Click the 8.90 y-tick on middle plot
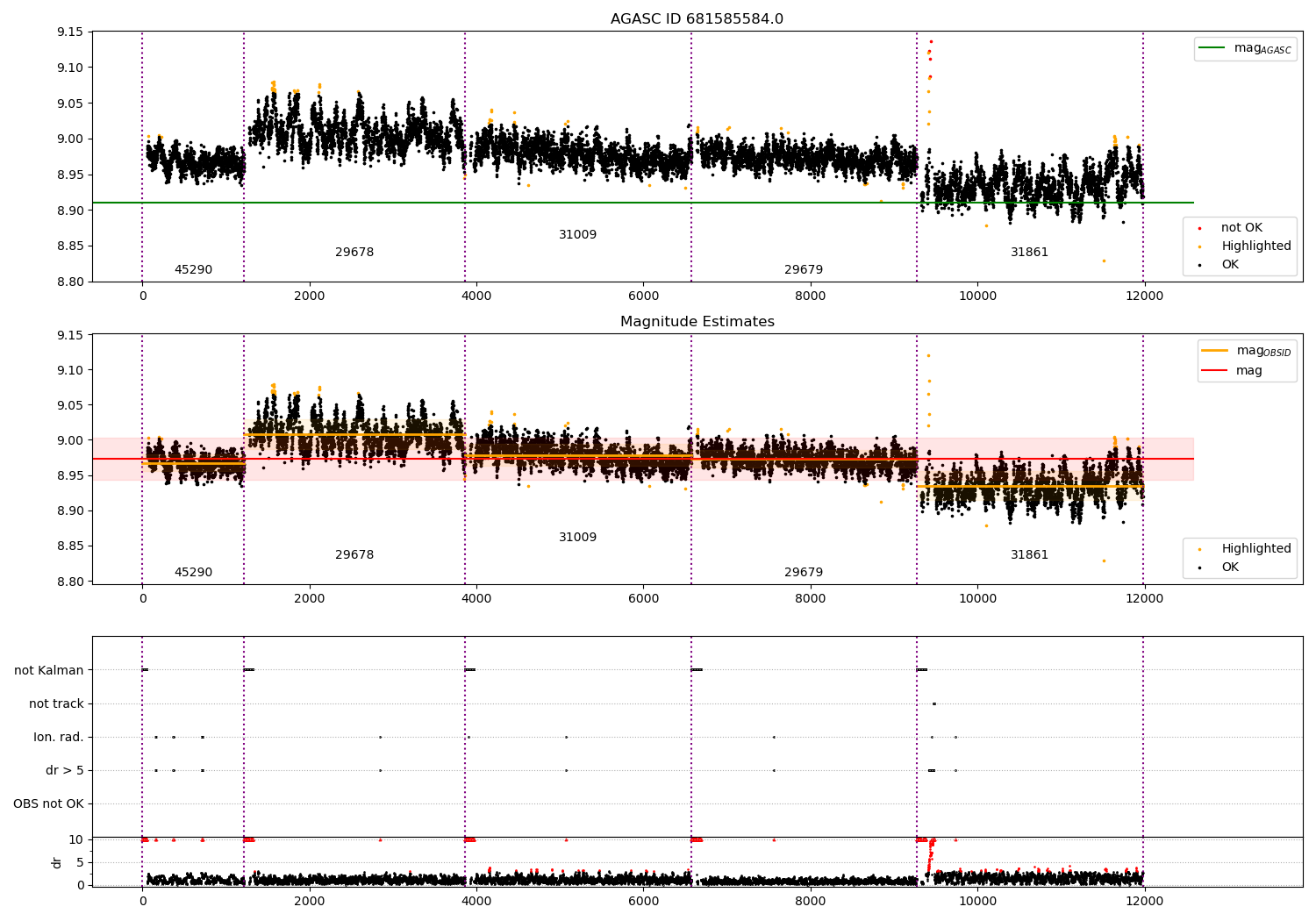The height and width of the screenshot is (921, 1316). (69, 511)
